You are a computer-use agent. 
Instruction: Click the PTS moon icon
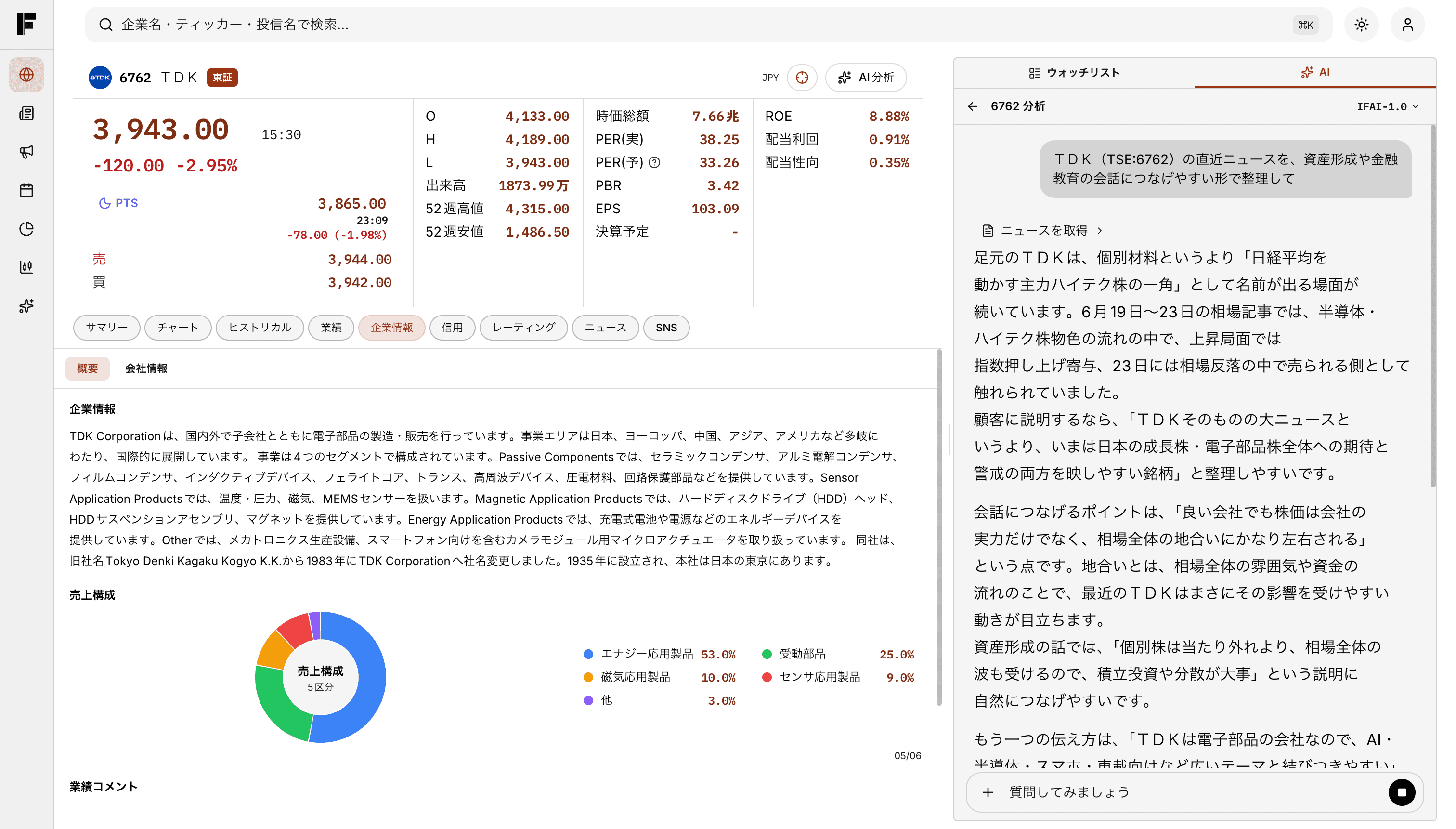coord(104,203)
